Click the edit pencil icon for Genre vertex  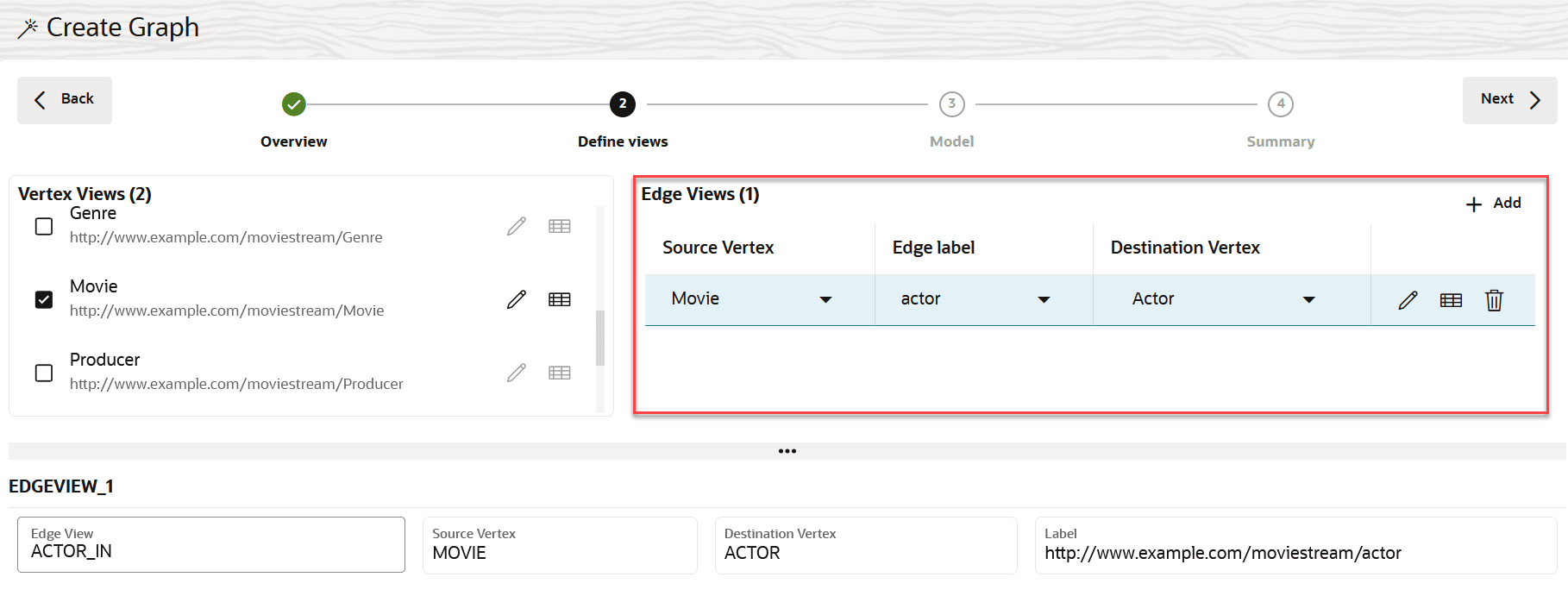click(x=516, y=226)
